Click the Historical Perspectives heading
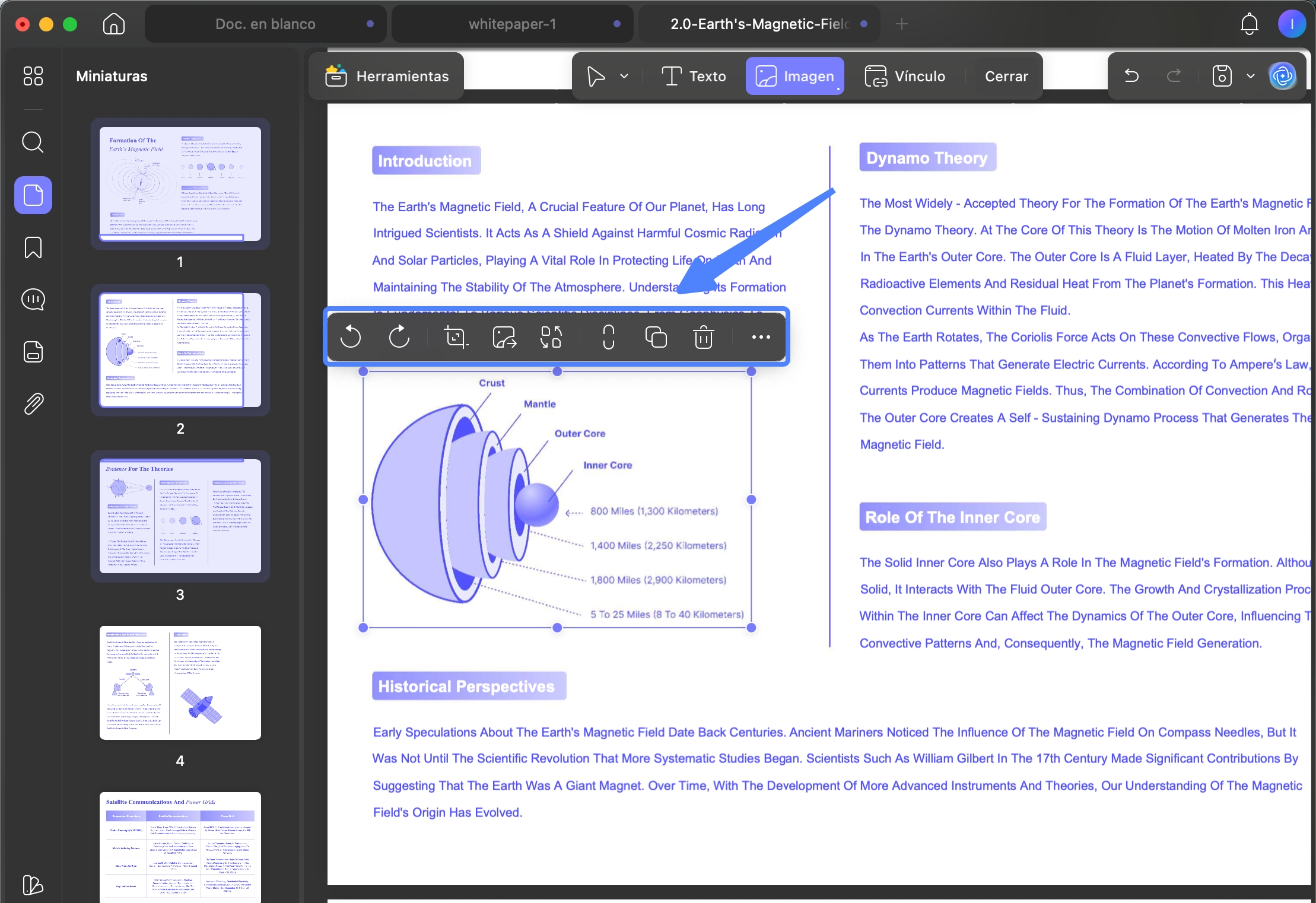The height and width of the screenshot is (903, 1316). (x=469, y=686)
